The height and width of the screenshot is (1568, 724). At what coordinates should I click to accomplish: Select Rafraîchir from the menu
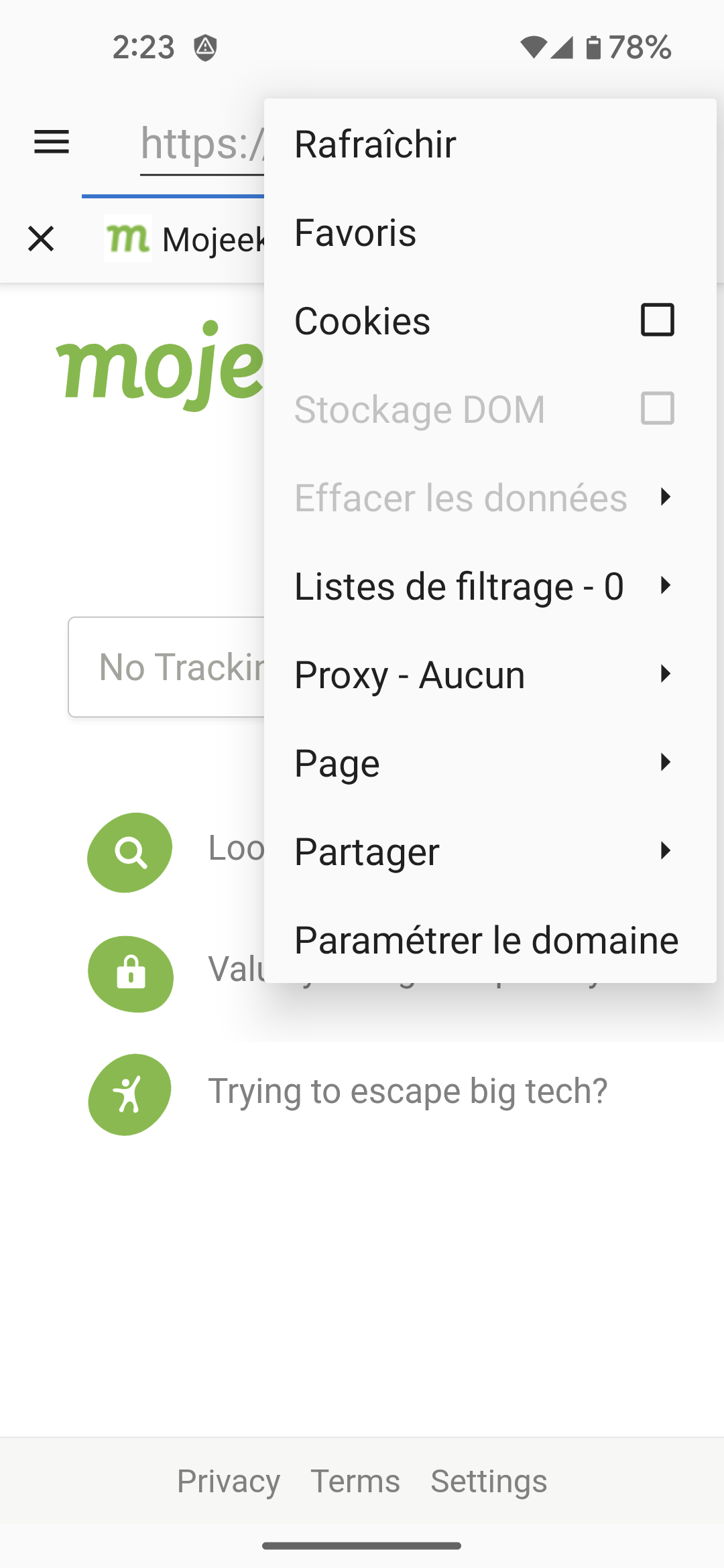(375, 144)
